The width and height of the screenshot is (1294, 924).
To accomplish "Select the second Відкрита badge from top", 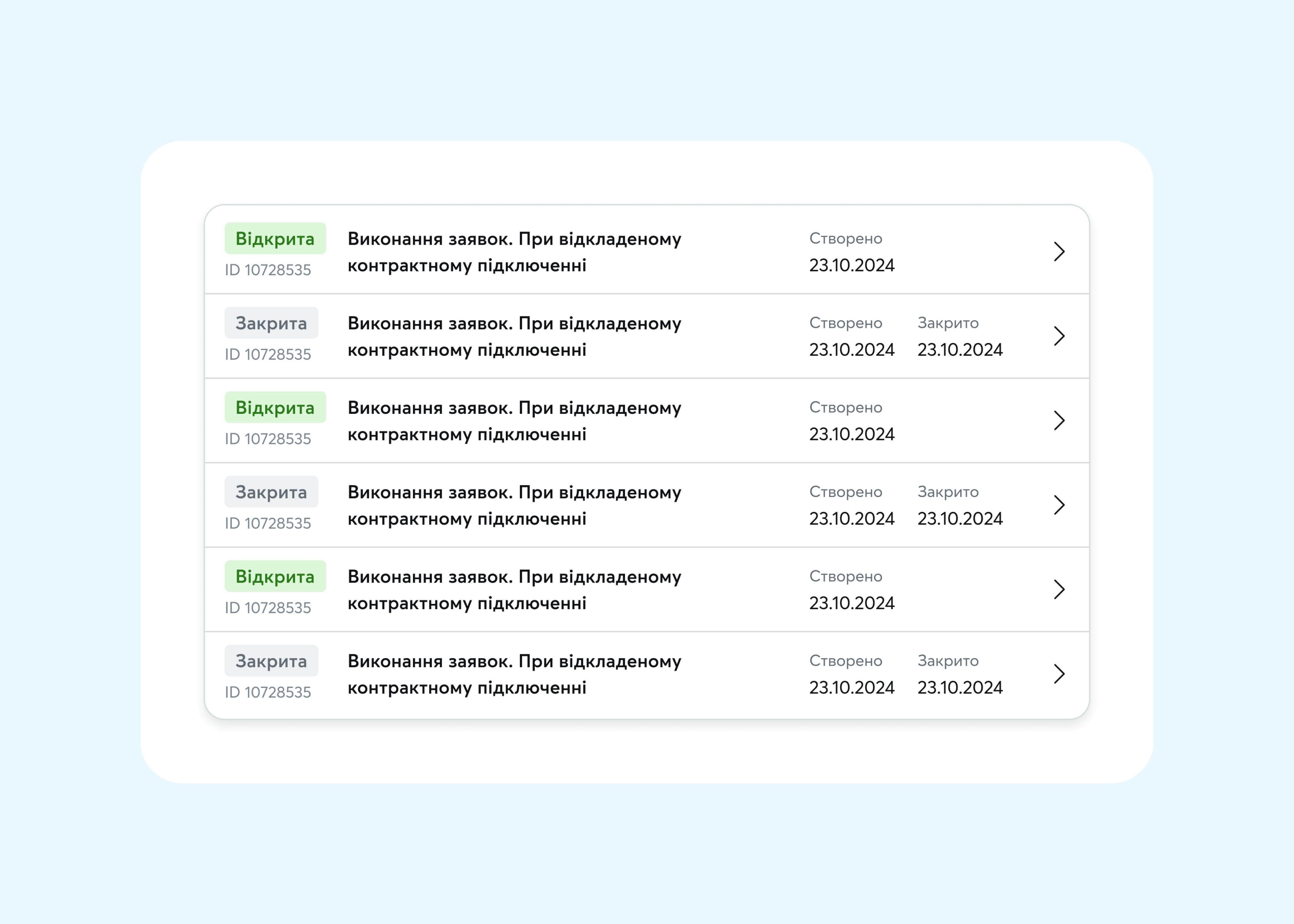I will (275, 408).
